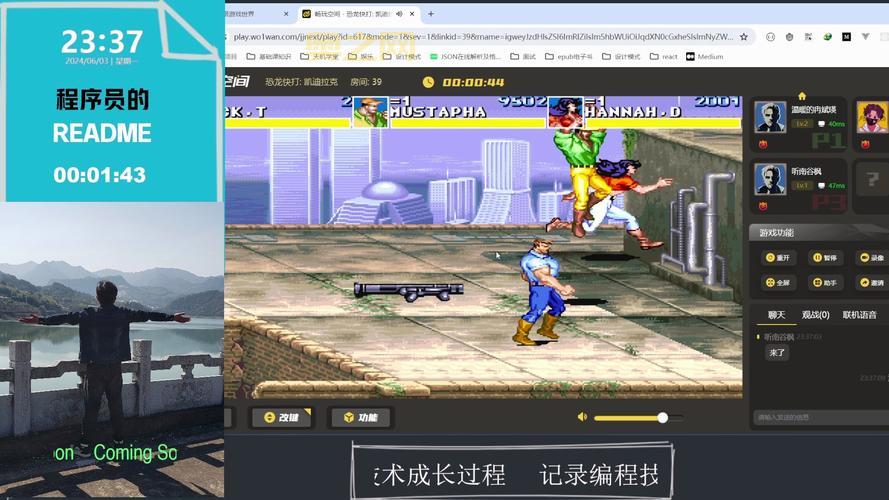Click the 邀请 invite button
889x500 pixels.
872,282
